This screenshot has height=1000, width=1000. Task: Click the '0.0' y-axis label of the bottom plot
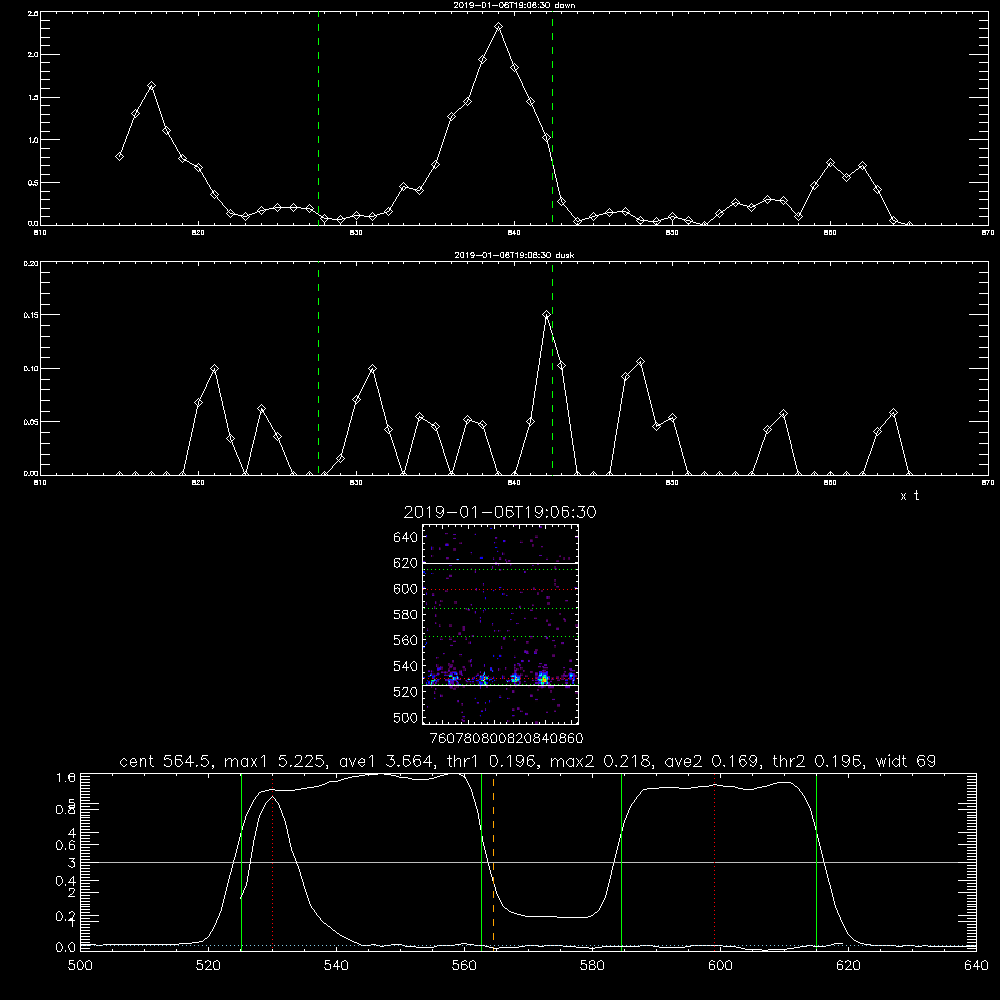(66, 948)
